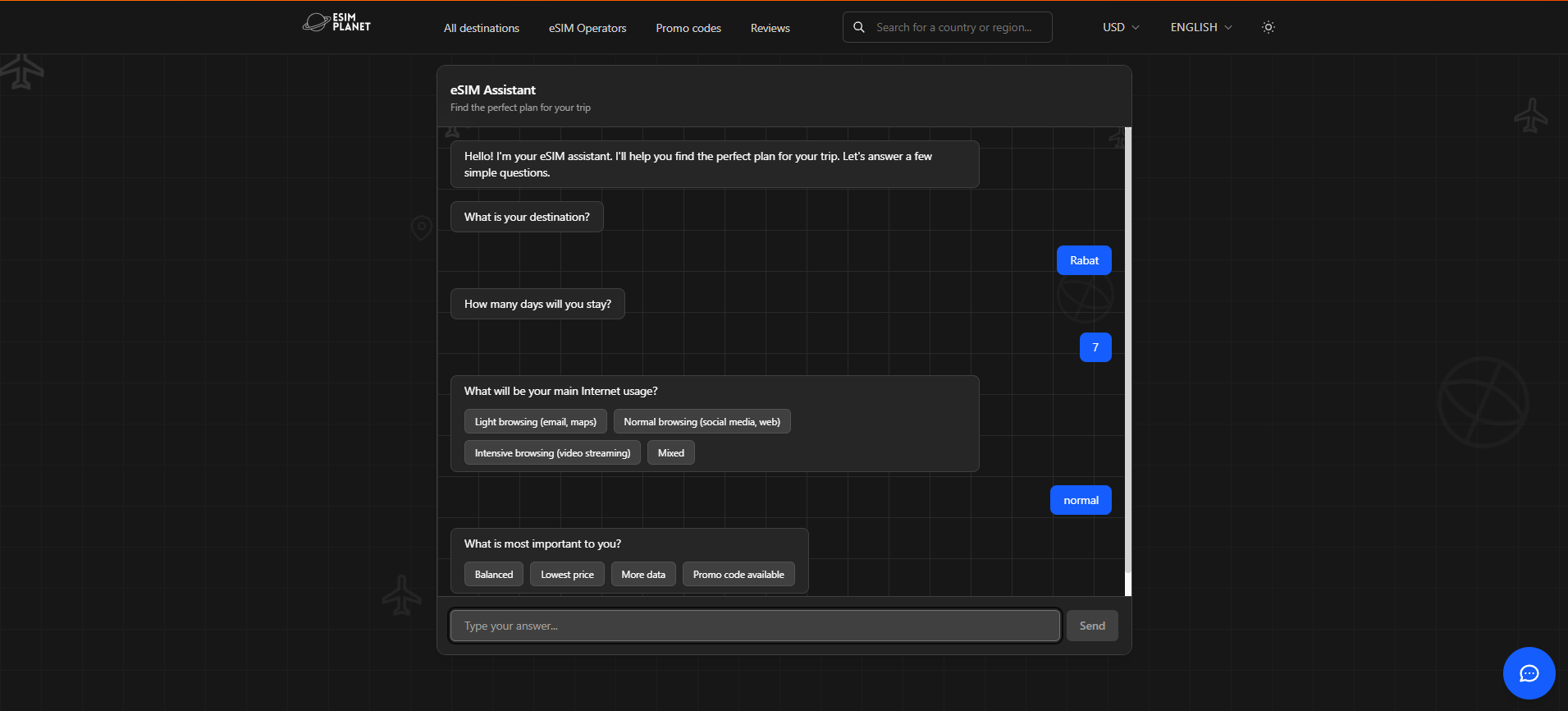Open the Reviews page

770,28
